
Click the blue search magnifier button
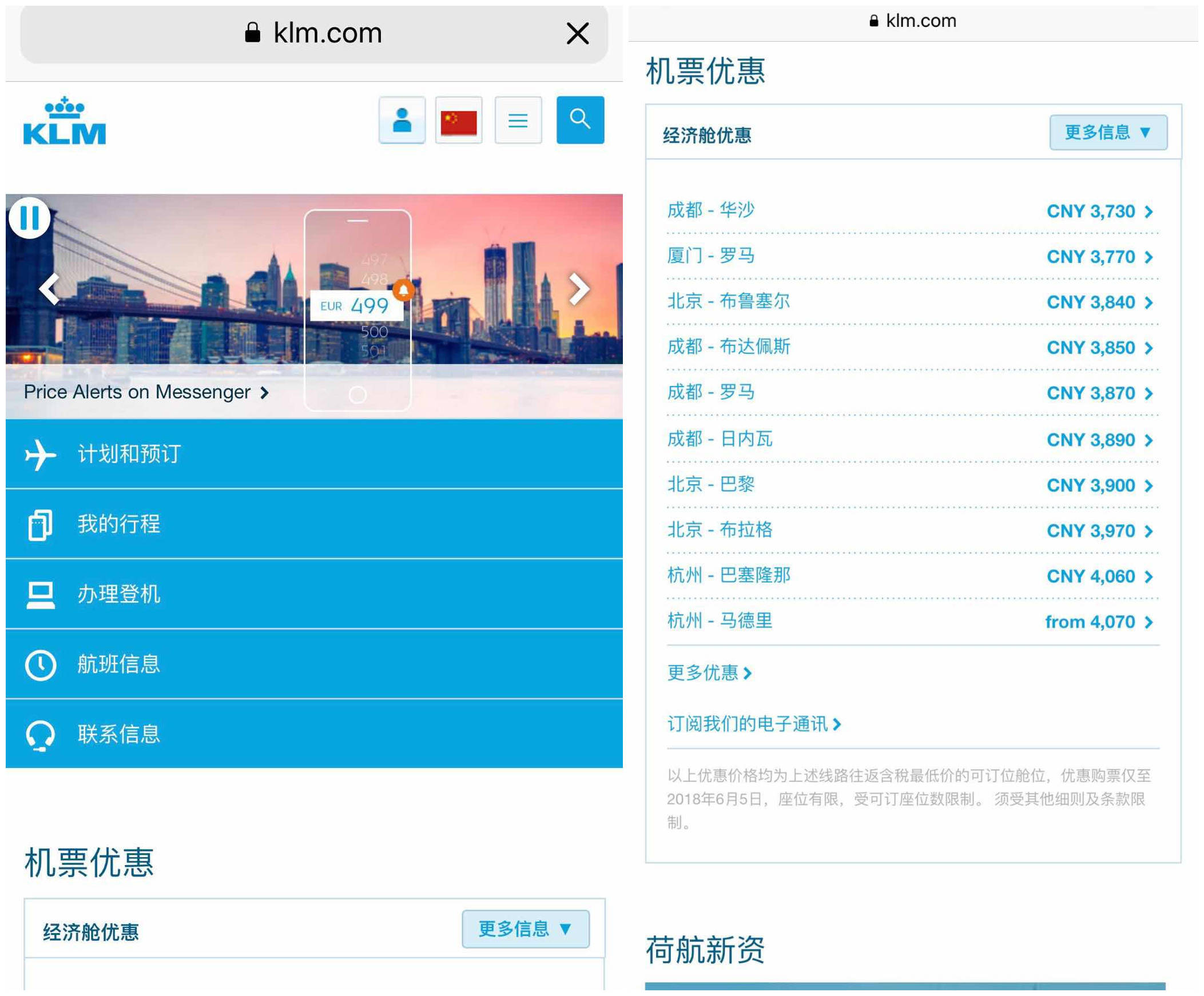tap(579, 119)
